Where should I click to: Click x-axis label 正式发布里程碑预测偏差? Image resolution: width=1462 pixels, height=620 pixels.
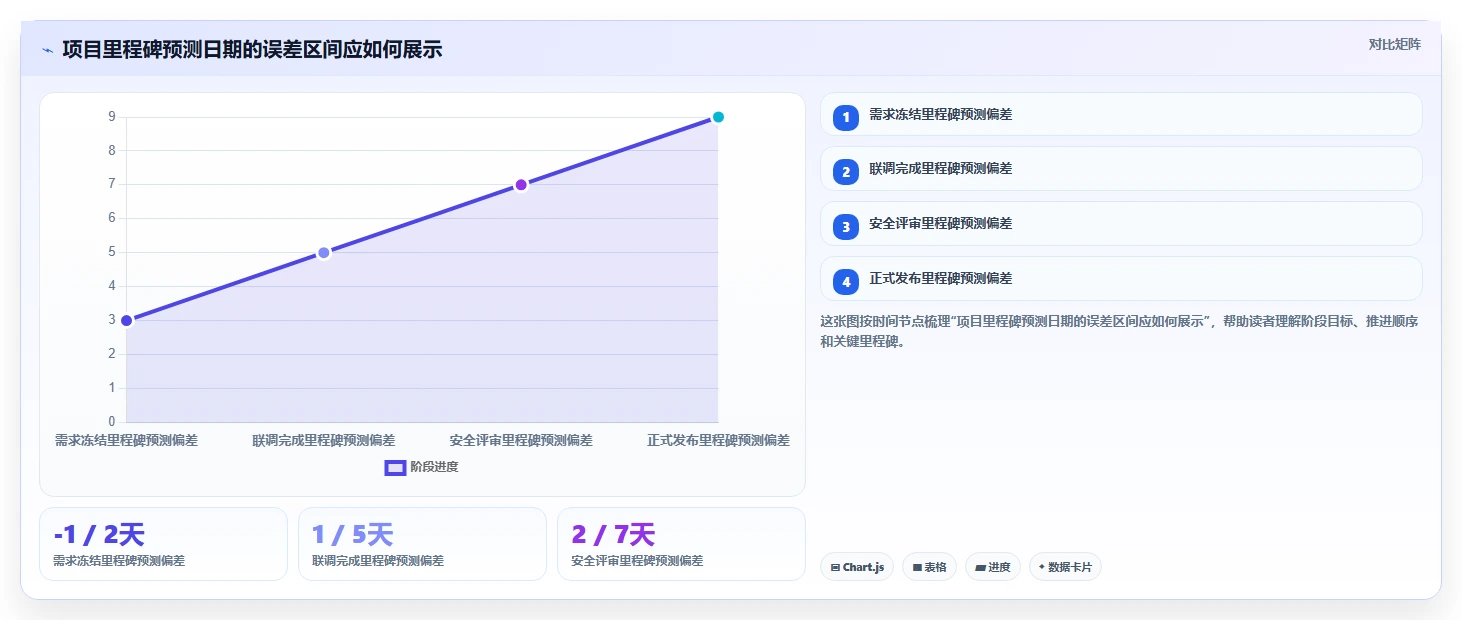718,440
